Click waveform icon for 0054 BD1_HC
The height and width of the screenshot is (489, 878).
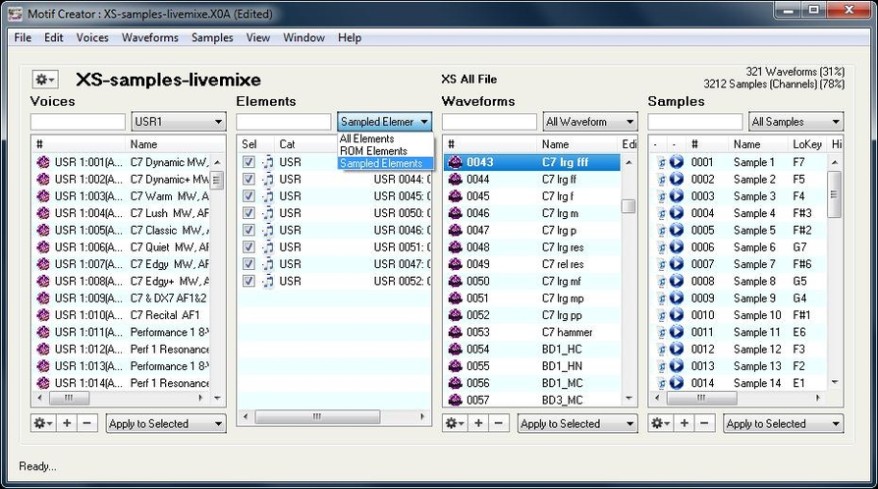(x=455, y=349)
